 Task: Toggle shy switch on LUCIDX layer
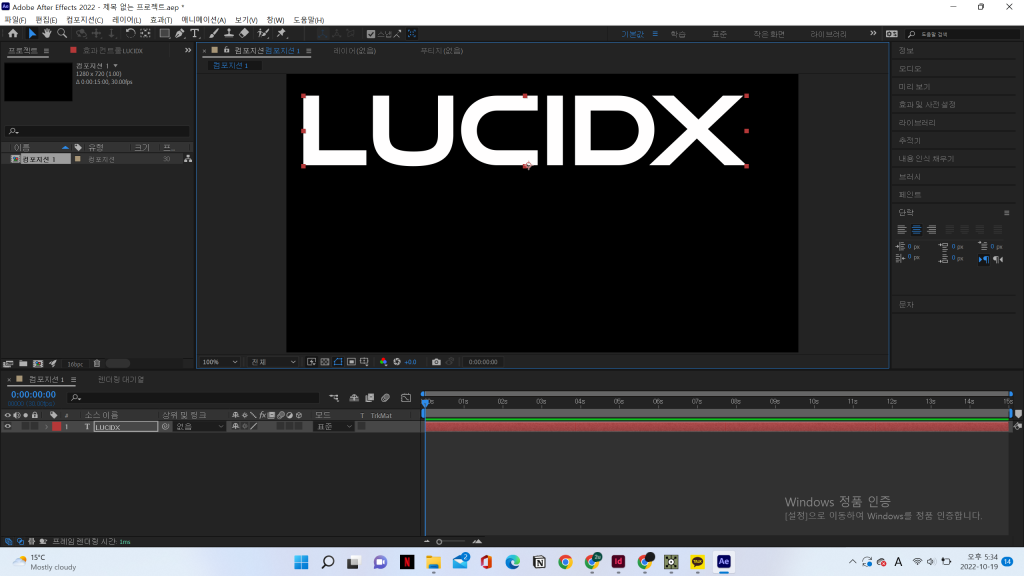coord(235,426)
